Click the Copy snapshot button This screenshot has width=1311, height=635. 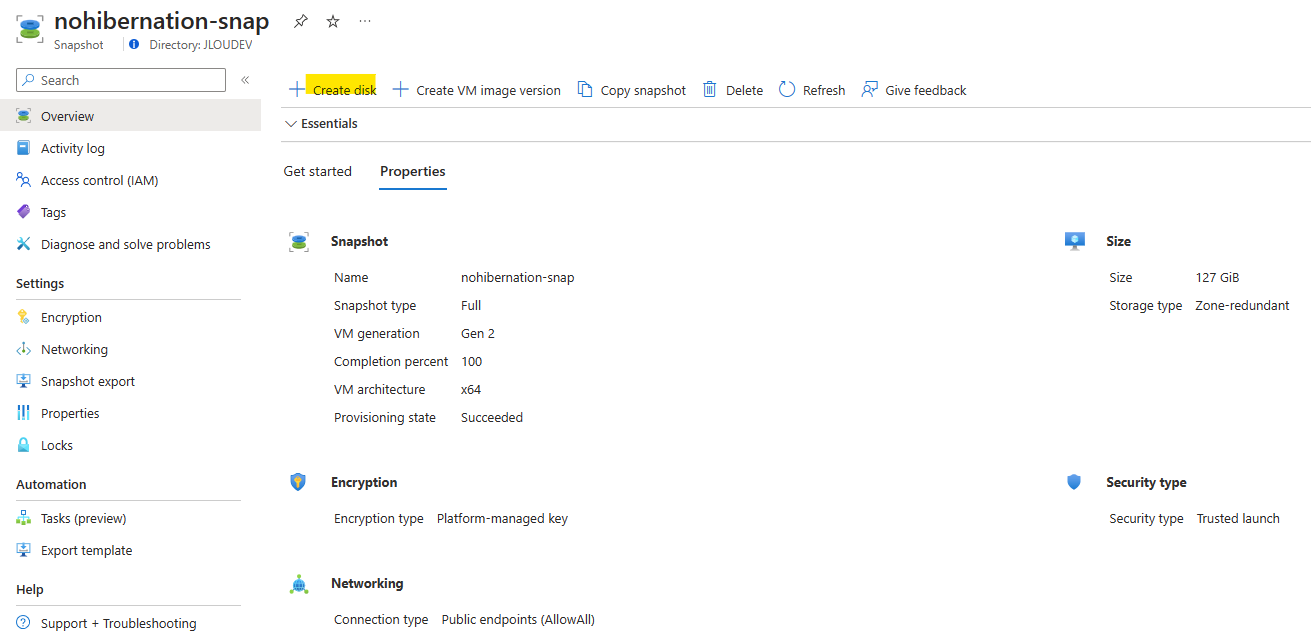pos(632,90)
